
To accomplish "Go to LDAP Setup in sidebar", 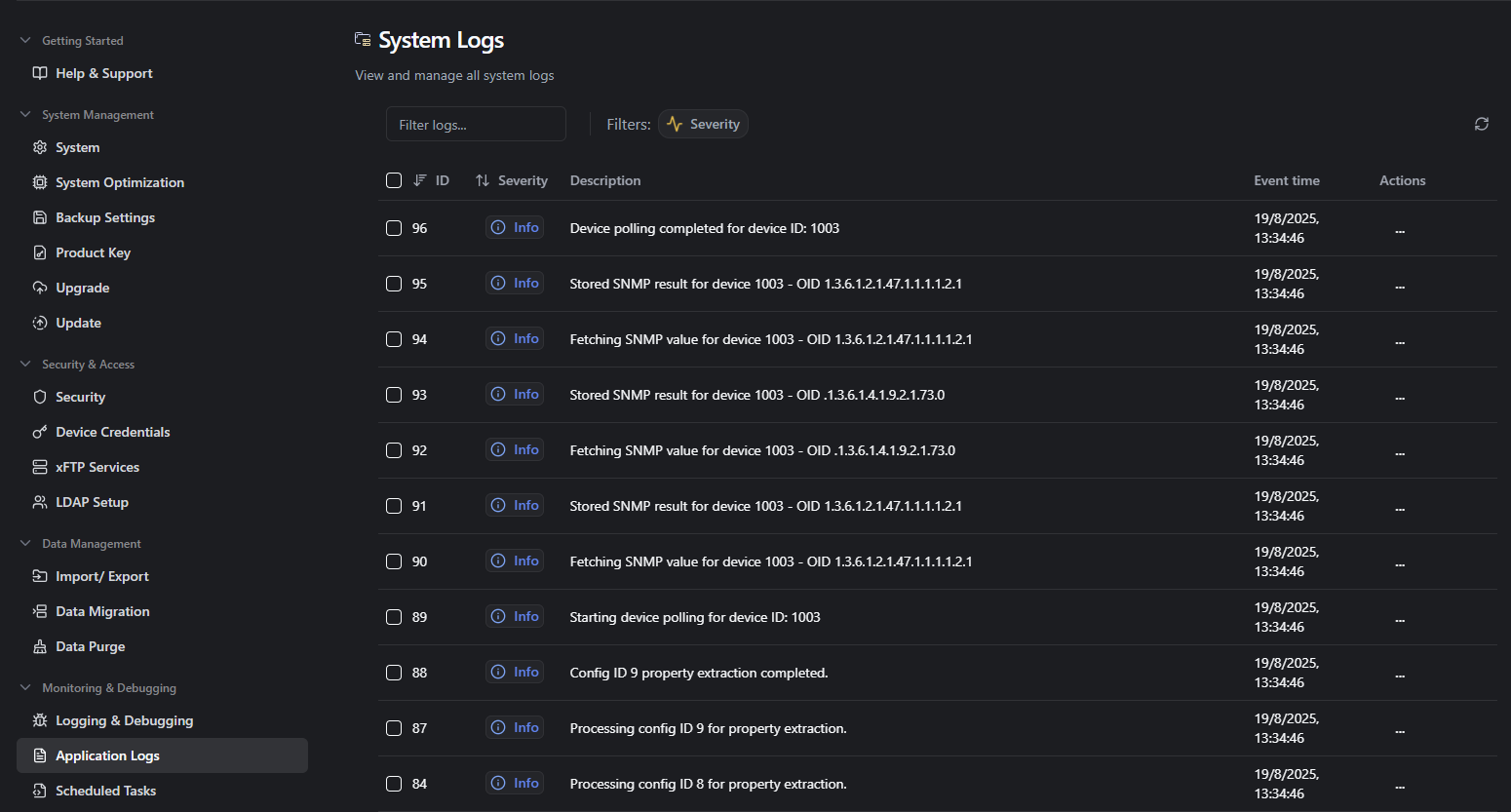I will [92, 502].
